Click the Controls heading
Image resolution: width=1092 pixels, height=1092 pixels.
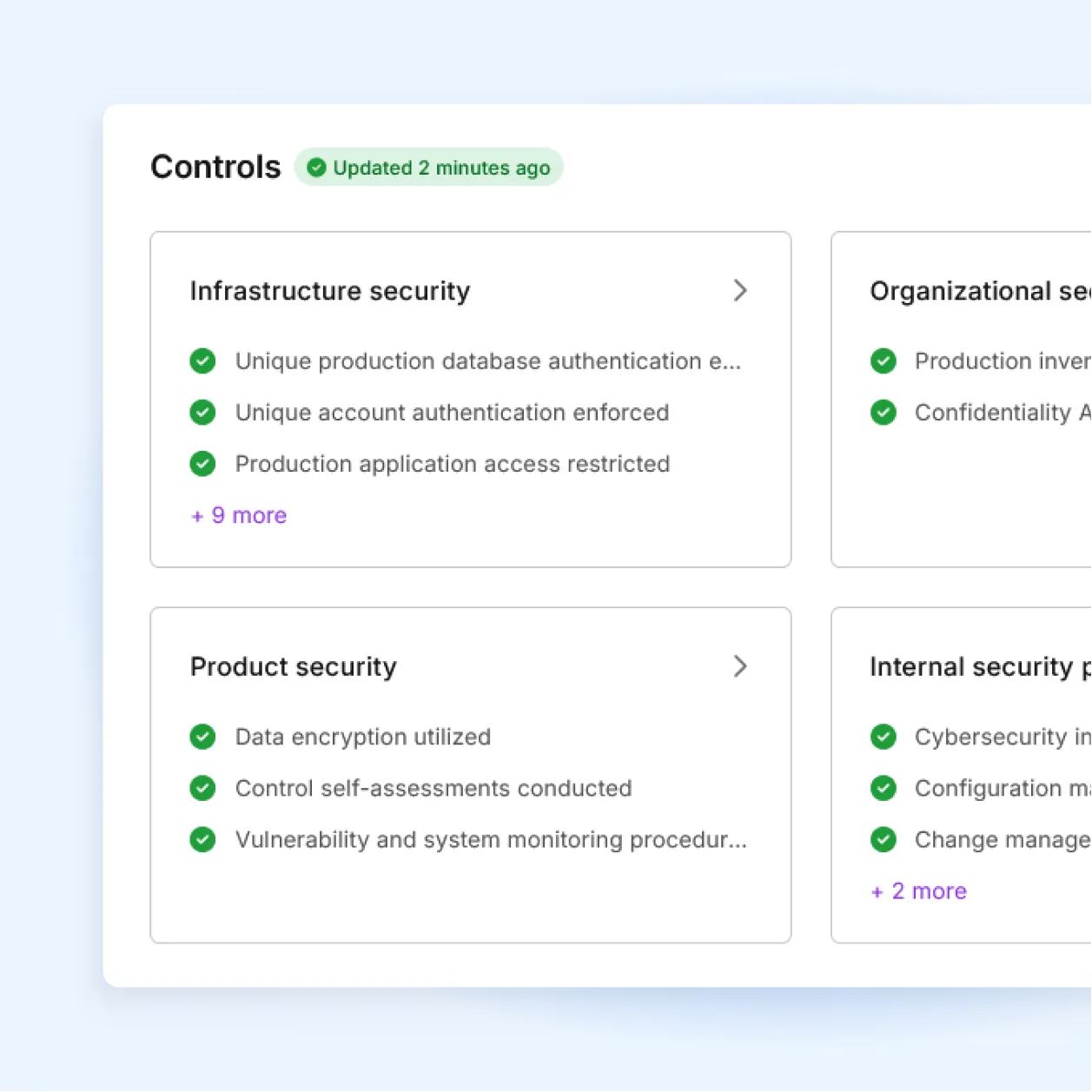click(215, 167)
